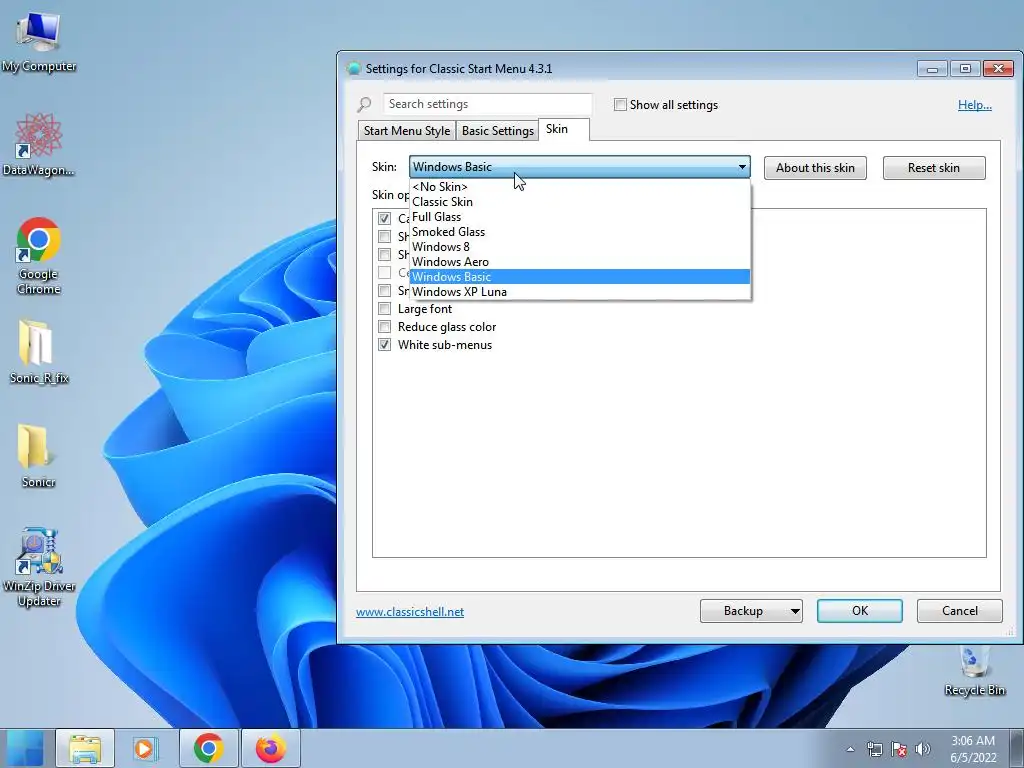The image size is (1024, 768).
Task: Click the search magnifier icon
Action: (x=364, y=104)
